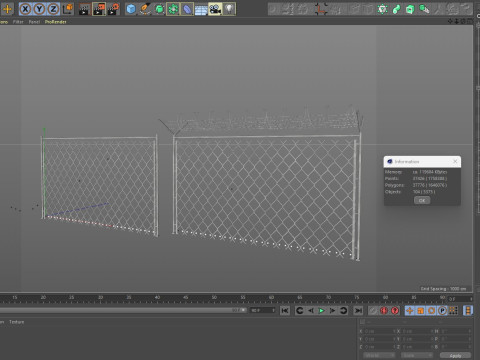Click the green hollow cube icon
The width and height of the screenshot is (480, 360).
[x=410, y=9]
